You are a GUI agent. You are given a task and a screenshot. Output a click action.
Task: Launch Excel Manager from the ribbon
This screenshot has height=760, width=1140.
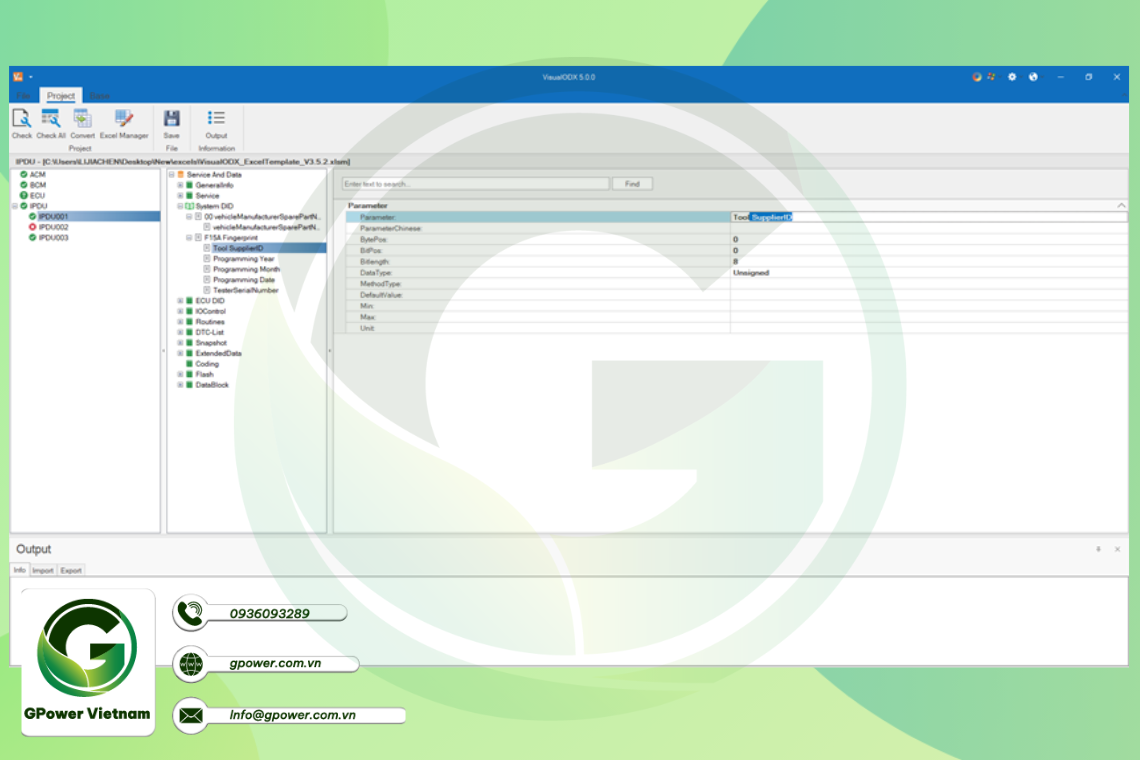(124, 124)
